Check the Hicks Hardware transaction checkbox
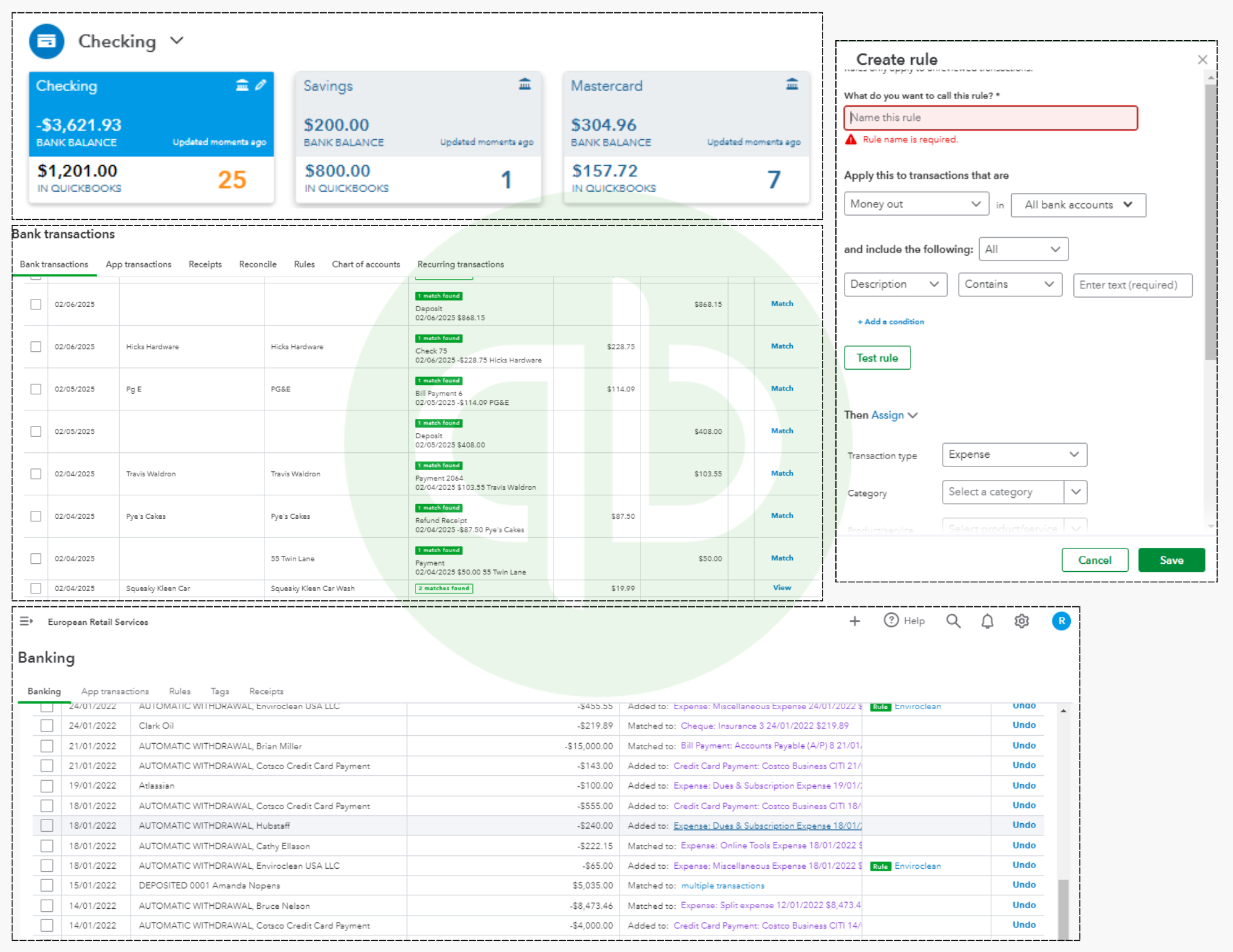 pyautogui.click(x=36, y=347)
